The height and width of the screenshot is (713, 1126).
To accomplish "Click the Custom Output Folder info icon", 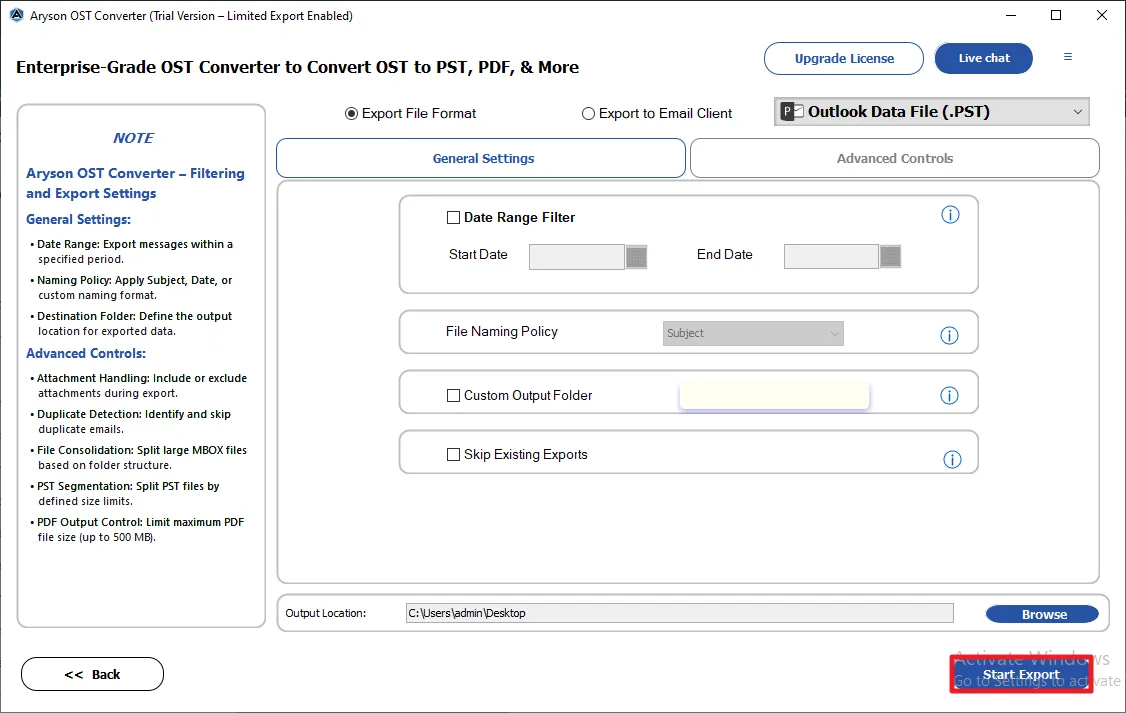I will tap(949, 396).
